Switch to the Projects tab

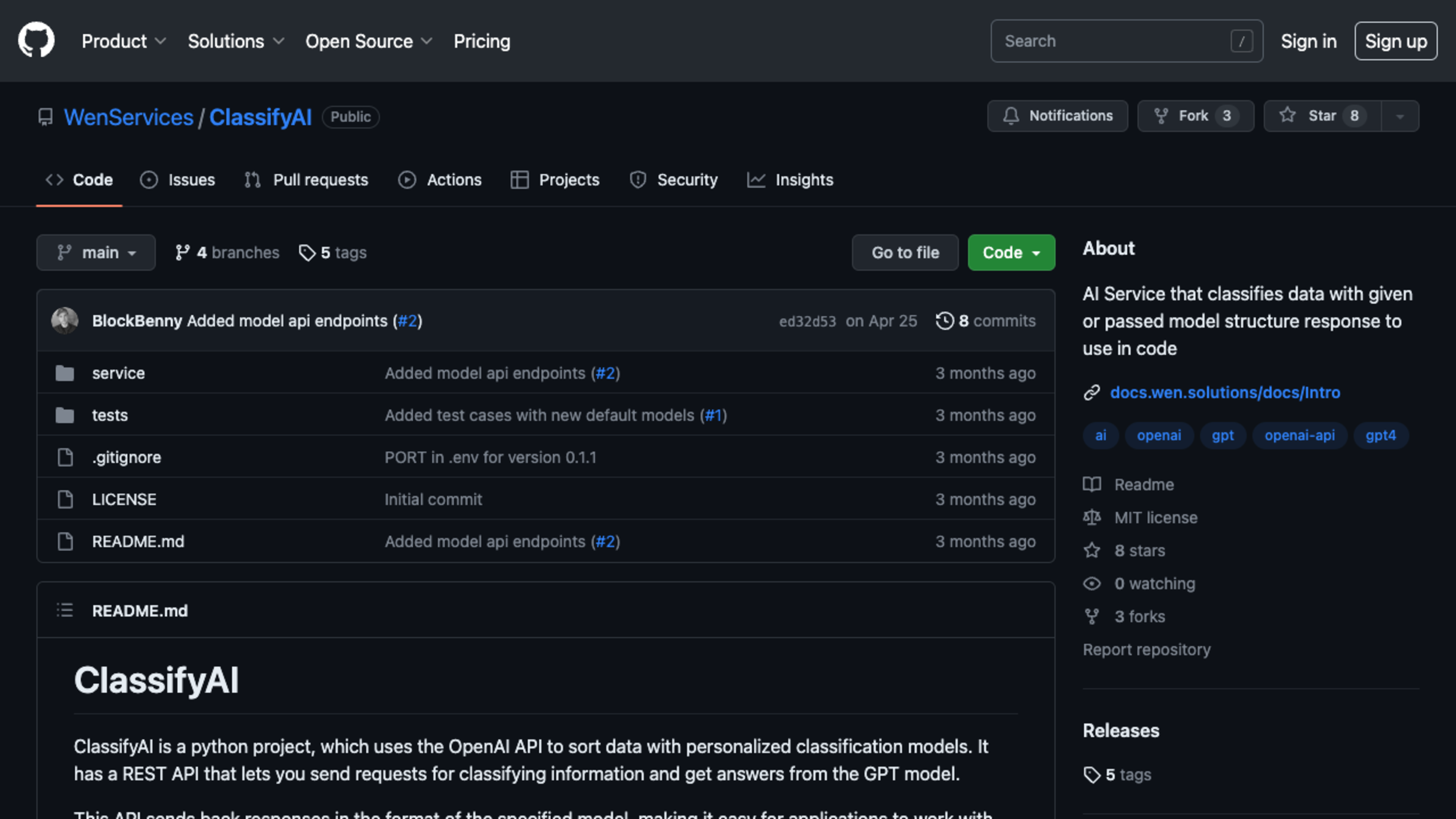pos(555,180)
